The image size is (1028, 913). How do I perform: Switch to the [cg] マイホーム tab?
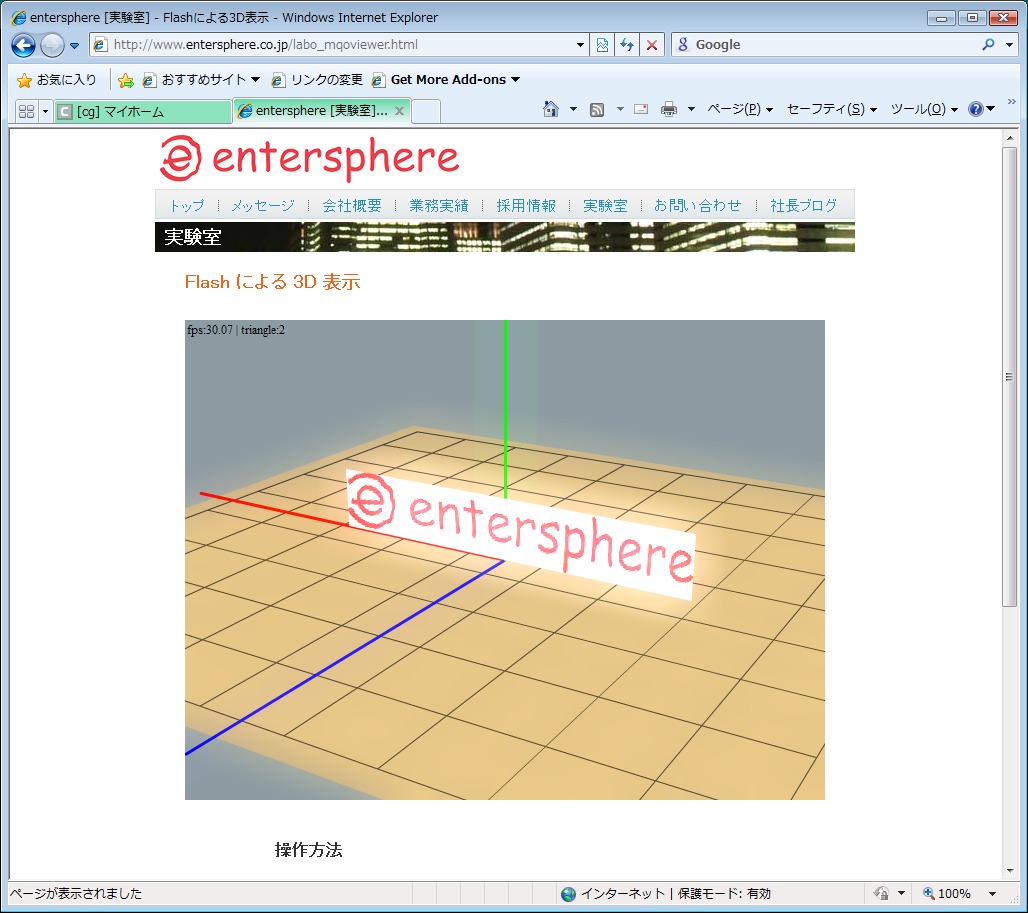coord(142,111)
